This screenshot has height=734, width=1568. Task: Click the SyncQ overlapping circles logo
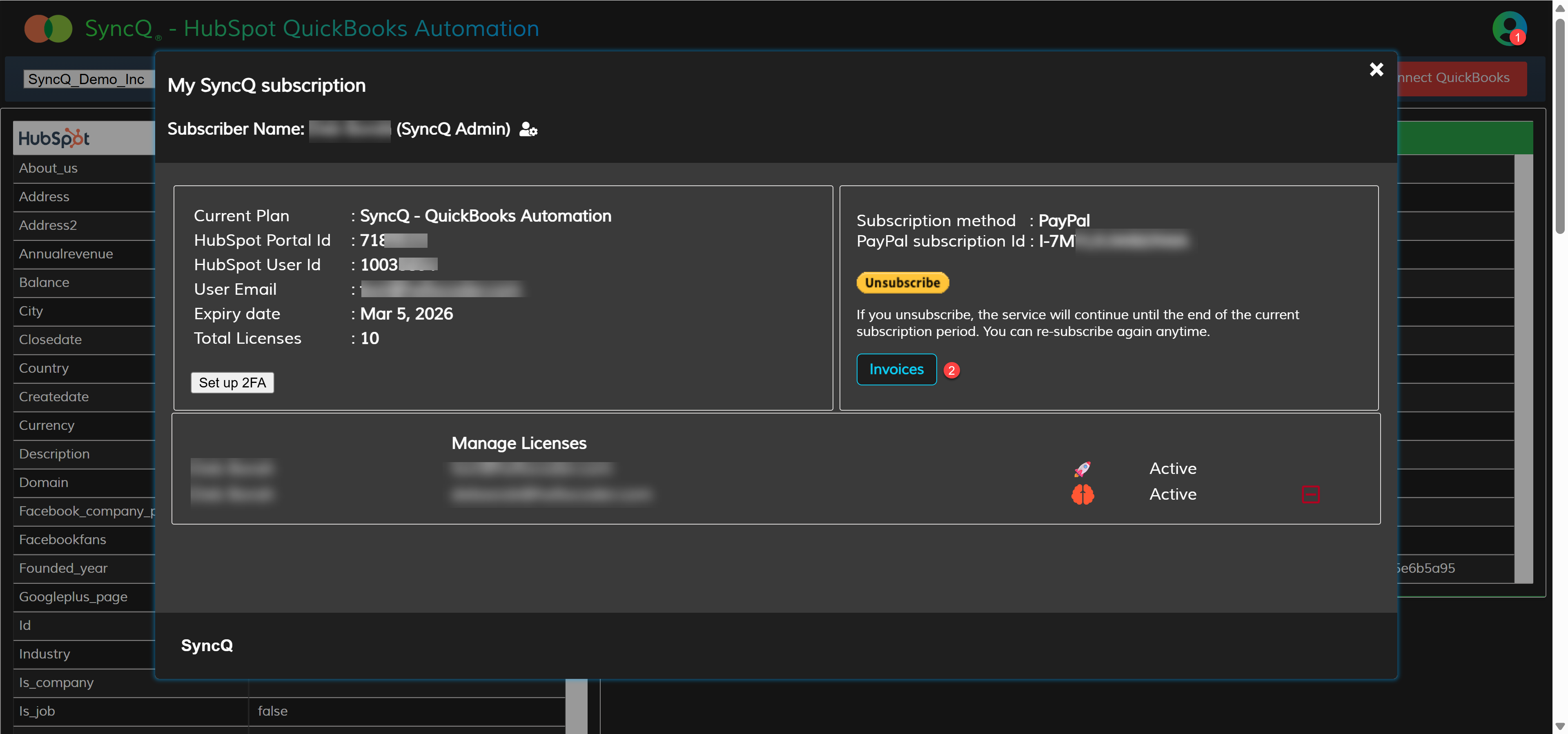(48, 29)
